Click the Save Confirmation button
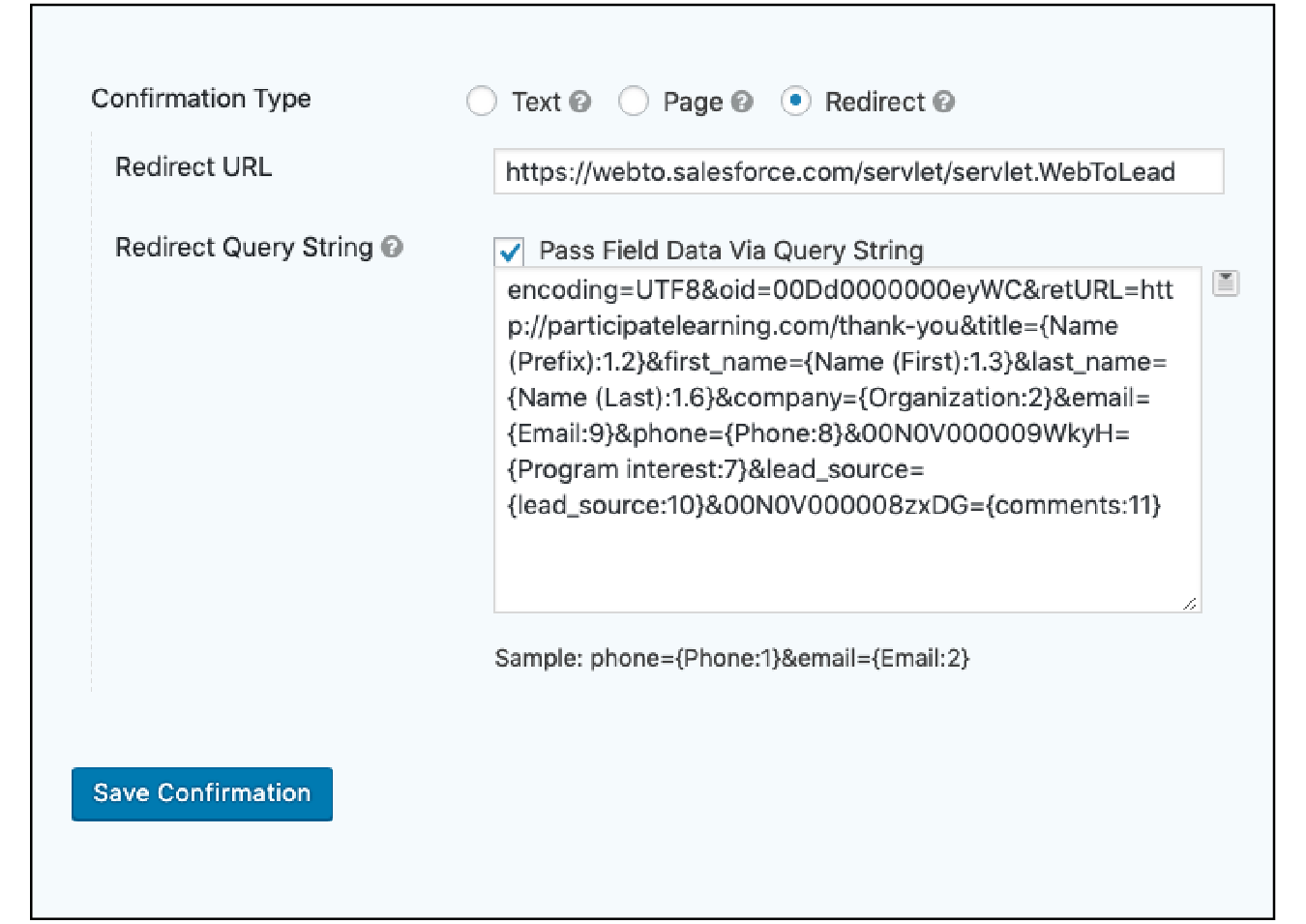 201,793
